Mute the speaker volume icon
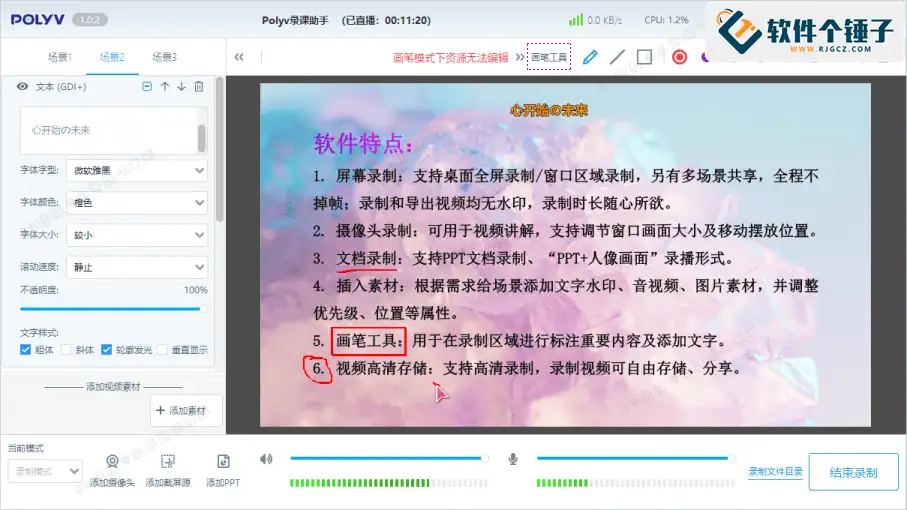907x510 pixels. tap(266, 459)
